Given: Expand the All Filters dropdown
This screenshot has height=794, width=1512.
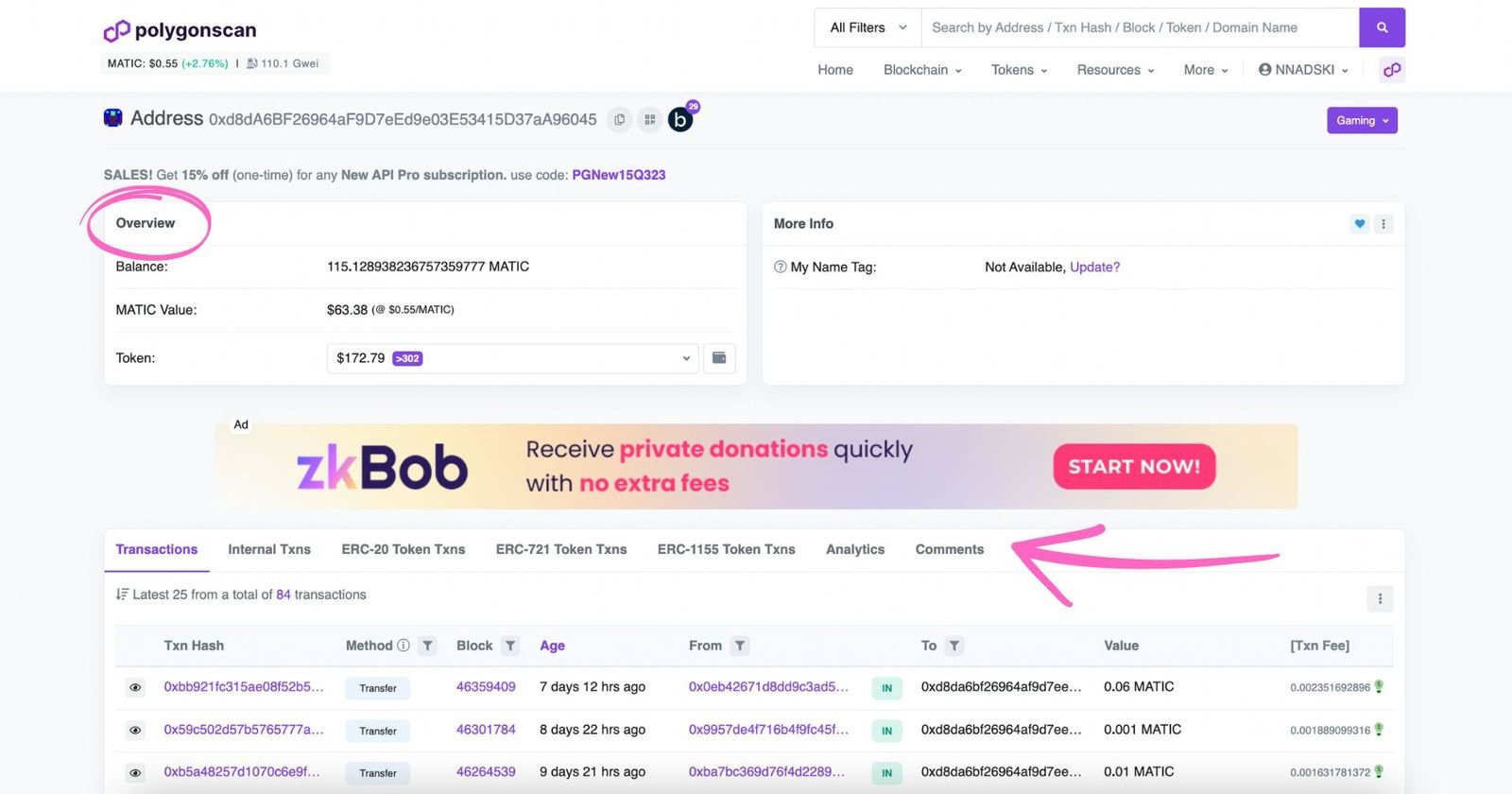Looking at the screenshot, I should point(868,27).
